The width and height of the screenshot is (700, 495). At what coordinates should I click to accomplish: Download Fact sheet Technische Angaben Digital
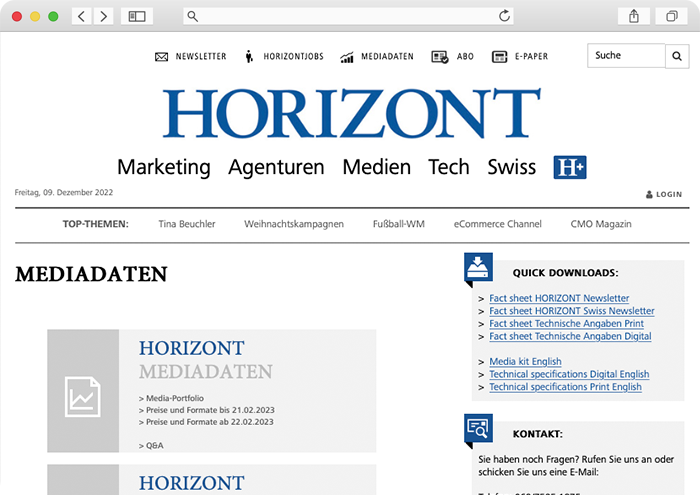tap(570, 336)
